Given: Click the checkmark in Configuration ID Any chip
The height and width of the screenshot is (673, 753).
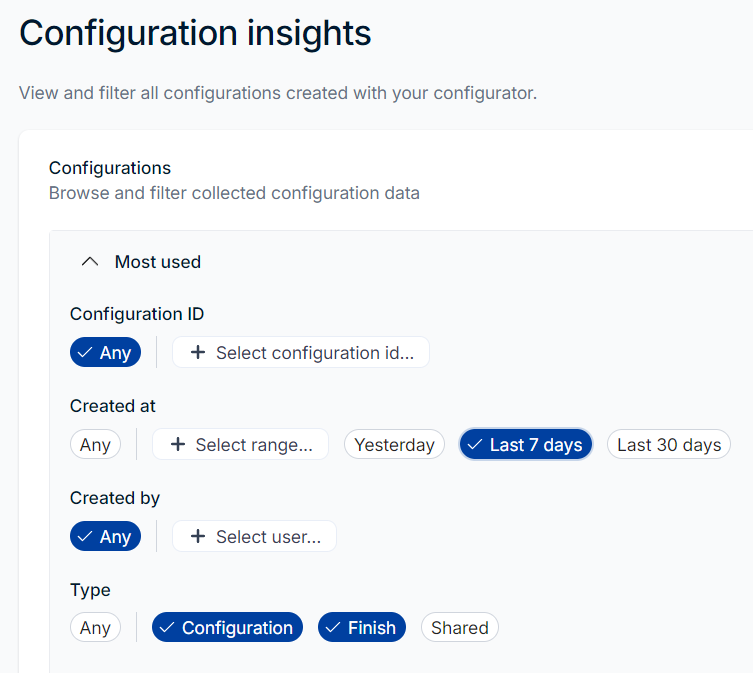Looking at the screenshot, I should point(86,353).
